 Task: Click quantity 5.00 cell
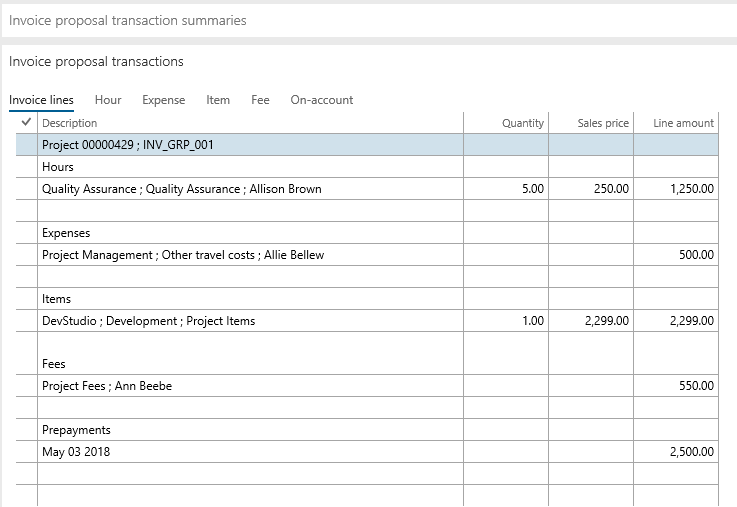506,189
